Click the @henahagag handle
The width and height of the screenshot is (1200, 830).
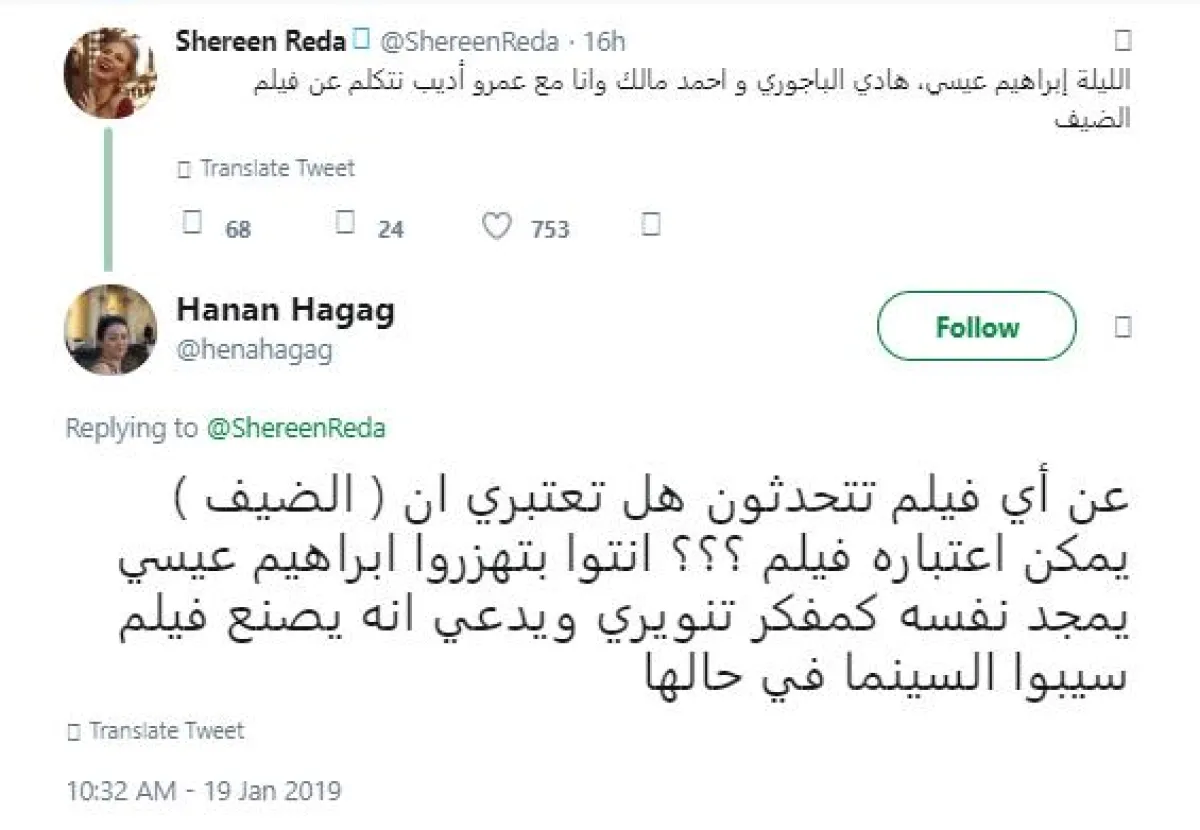254,350
